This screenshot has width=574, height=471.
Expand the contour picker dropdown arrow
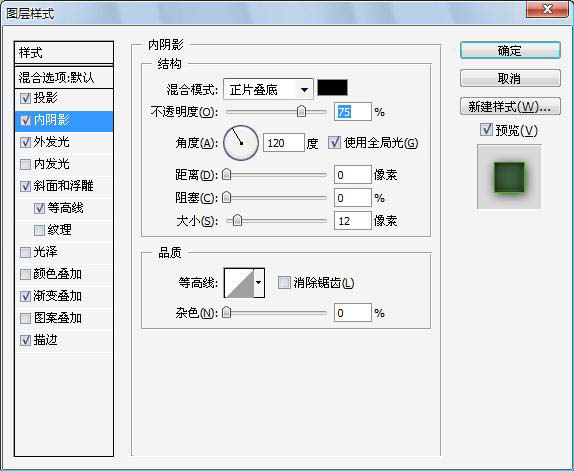pos(259,283)
